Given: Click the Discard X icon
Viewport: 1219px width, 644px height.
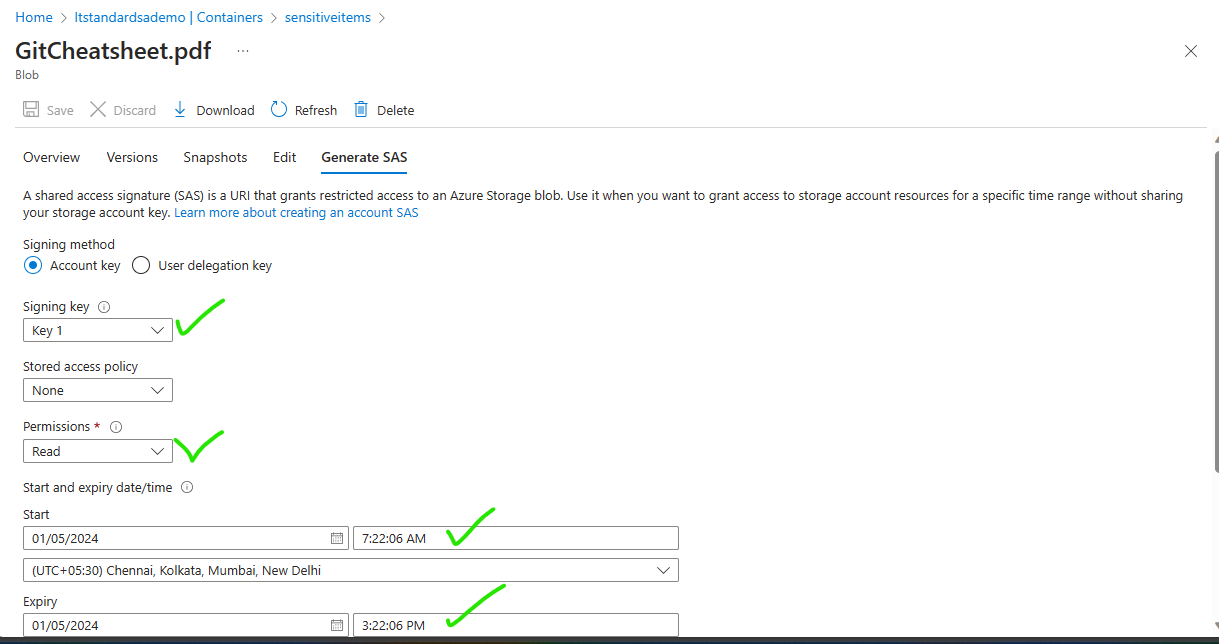Looking at the screenshot, I should (x=98, y=110).
